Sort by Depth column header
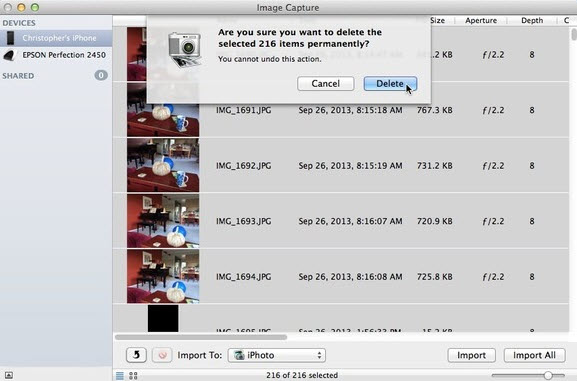The width and height of the screenshot is (577, 381). (532, 21)
